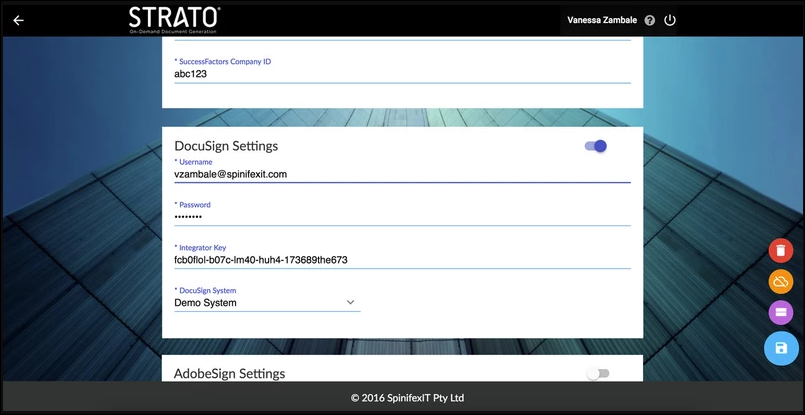The width and height of the screenshot is (805, 415).
Task: Click into the Password field
Action: click(400, 216)
